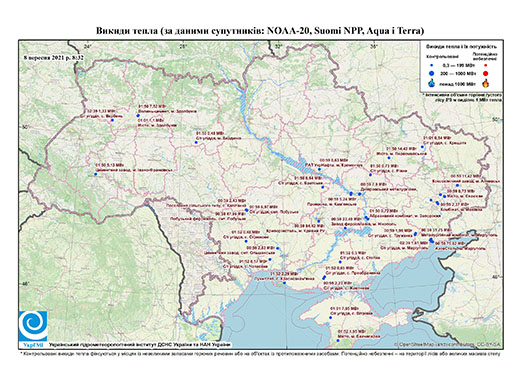Image resolution: width=520 pixels, height=368 pixels.
Task: Click the southernmost Crimea heat marker
Action: coord(338,340)
